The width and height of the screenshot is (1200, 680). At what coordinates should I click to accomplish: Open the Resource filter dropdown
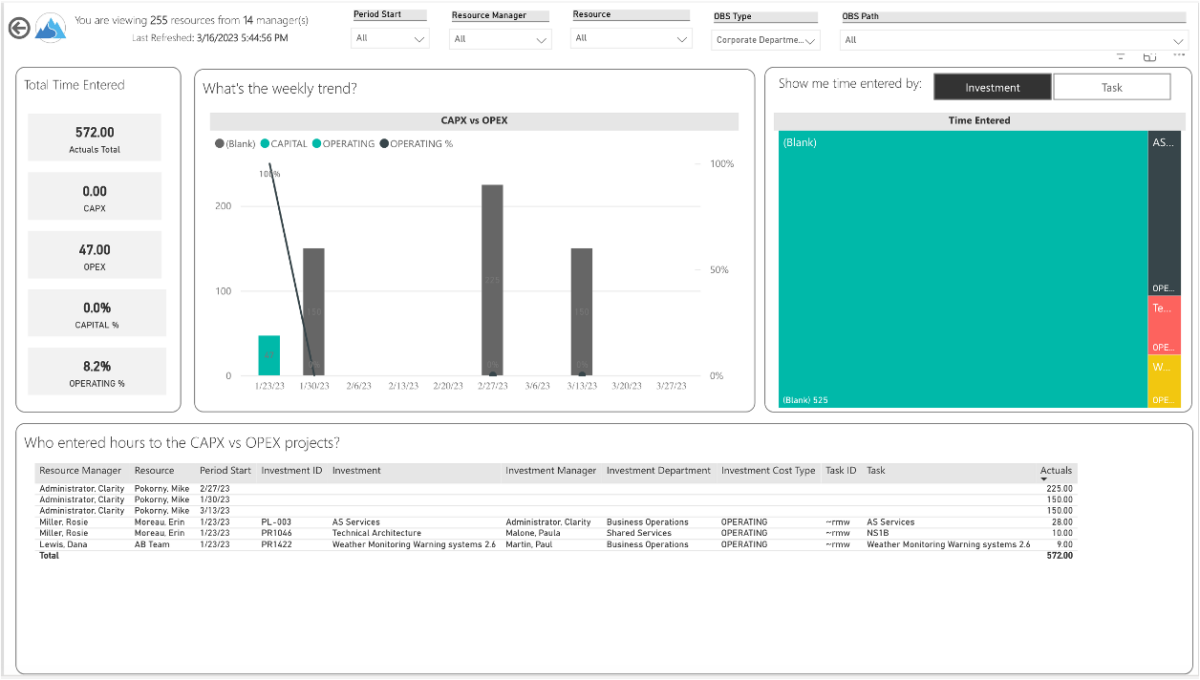click(630, 38)
